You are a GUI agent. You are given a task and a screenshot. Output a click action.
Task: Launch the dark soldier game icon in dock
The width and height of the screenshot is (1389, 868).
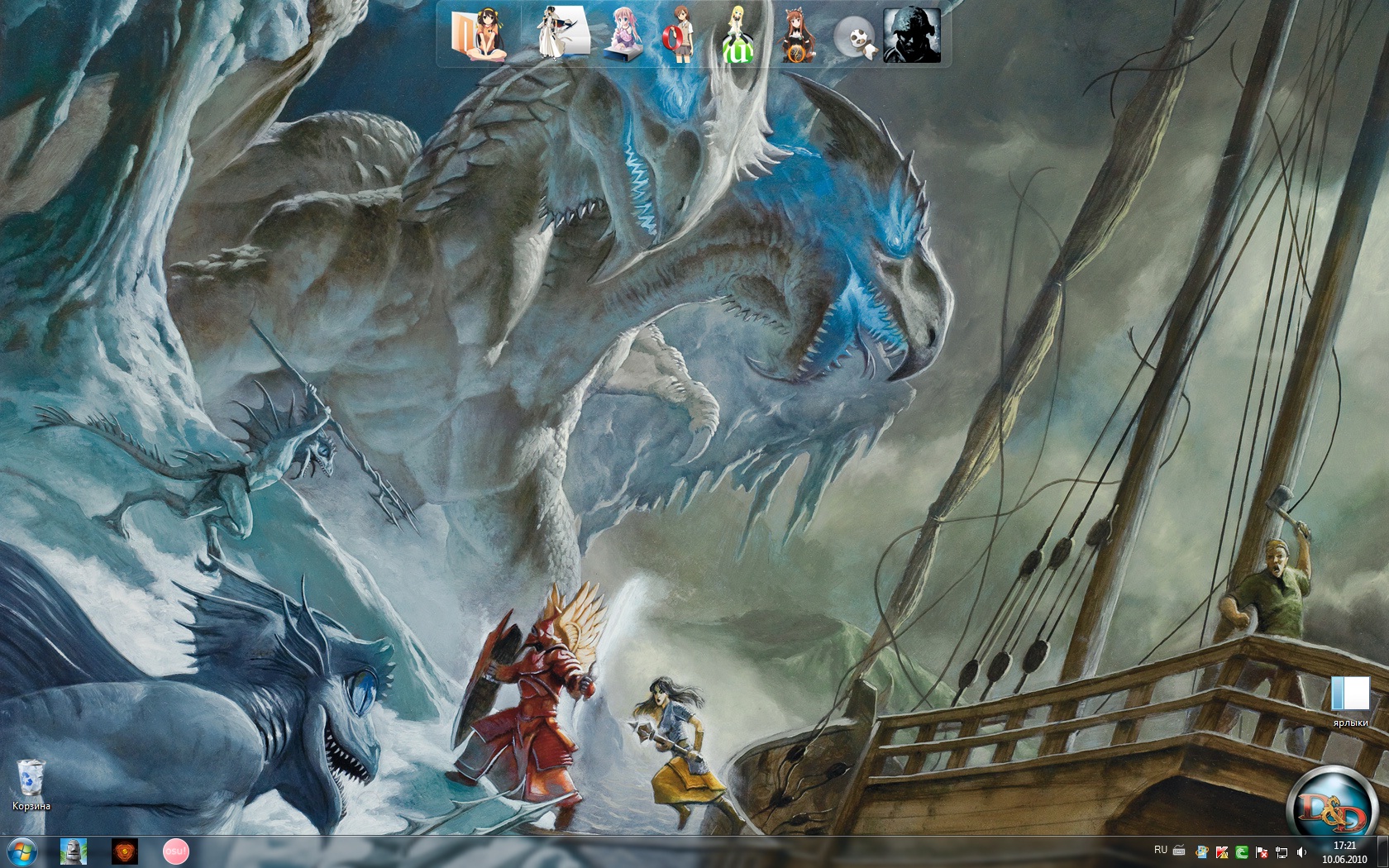point(912,36)
